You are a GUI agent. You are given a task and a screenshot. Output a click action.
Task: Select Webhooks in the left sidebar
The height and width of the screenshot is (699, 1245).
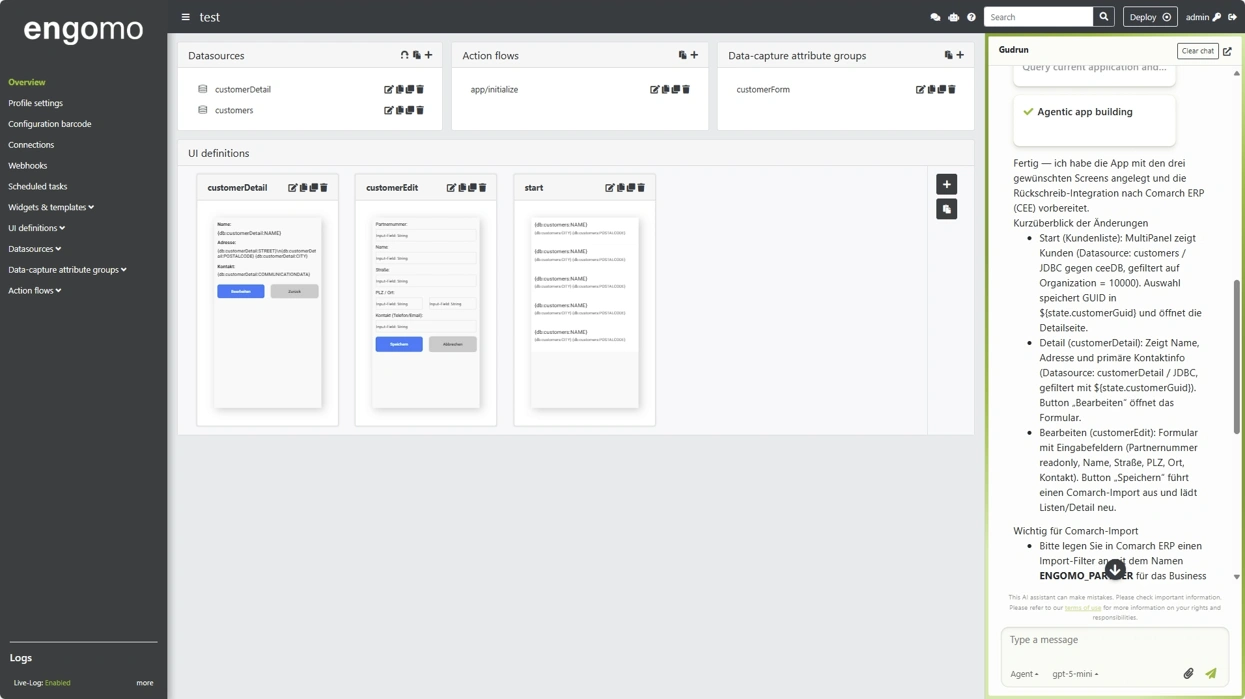pyautogui.click(x=30, y=165)
